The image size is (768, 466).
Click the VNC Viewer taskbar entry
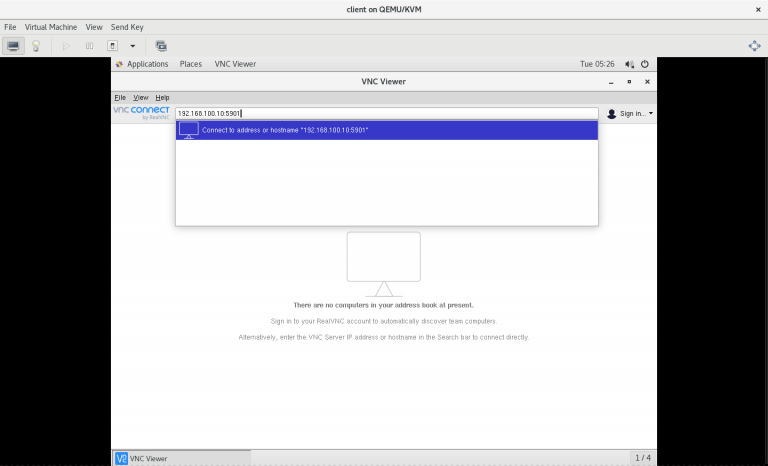[x=182, y=458]
